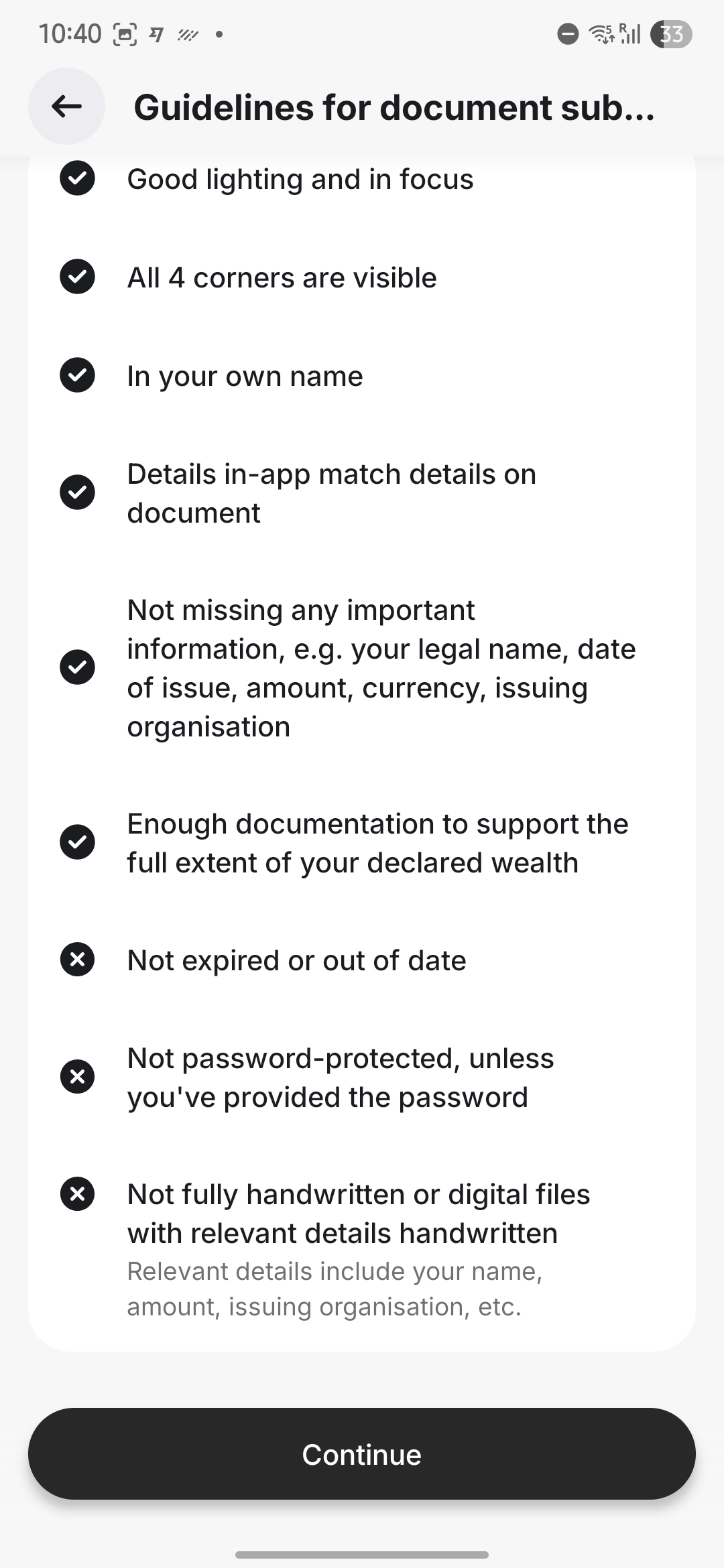
Task: Tap checkmark beside 'Not missing any important information'
Action: tap(78, 667)
